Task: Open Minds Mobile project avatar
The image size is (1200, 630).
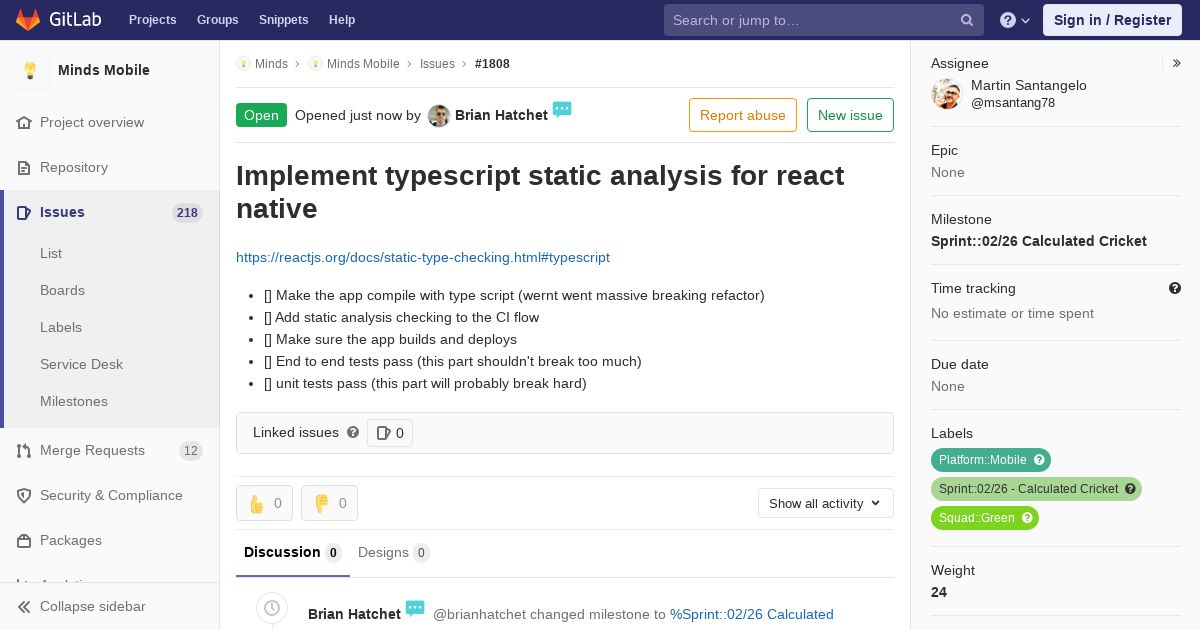Action: coord(30,70)
